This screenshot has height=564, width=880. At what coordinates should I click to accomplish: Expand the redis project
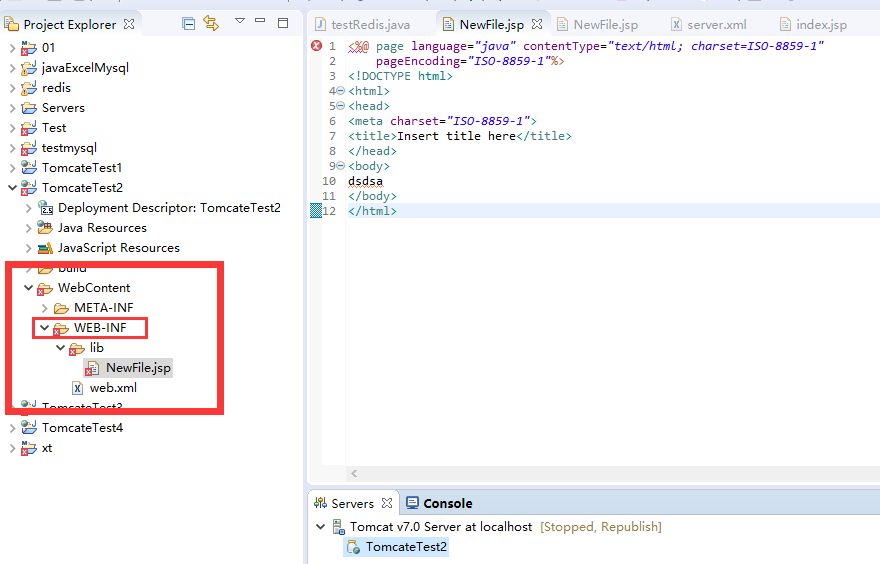tap(12, 88)
